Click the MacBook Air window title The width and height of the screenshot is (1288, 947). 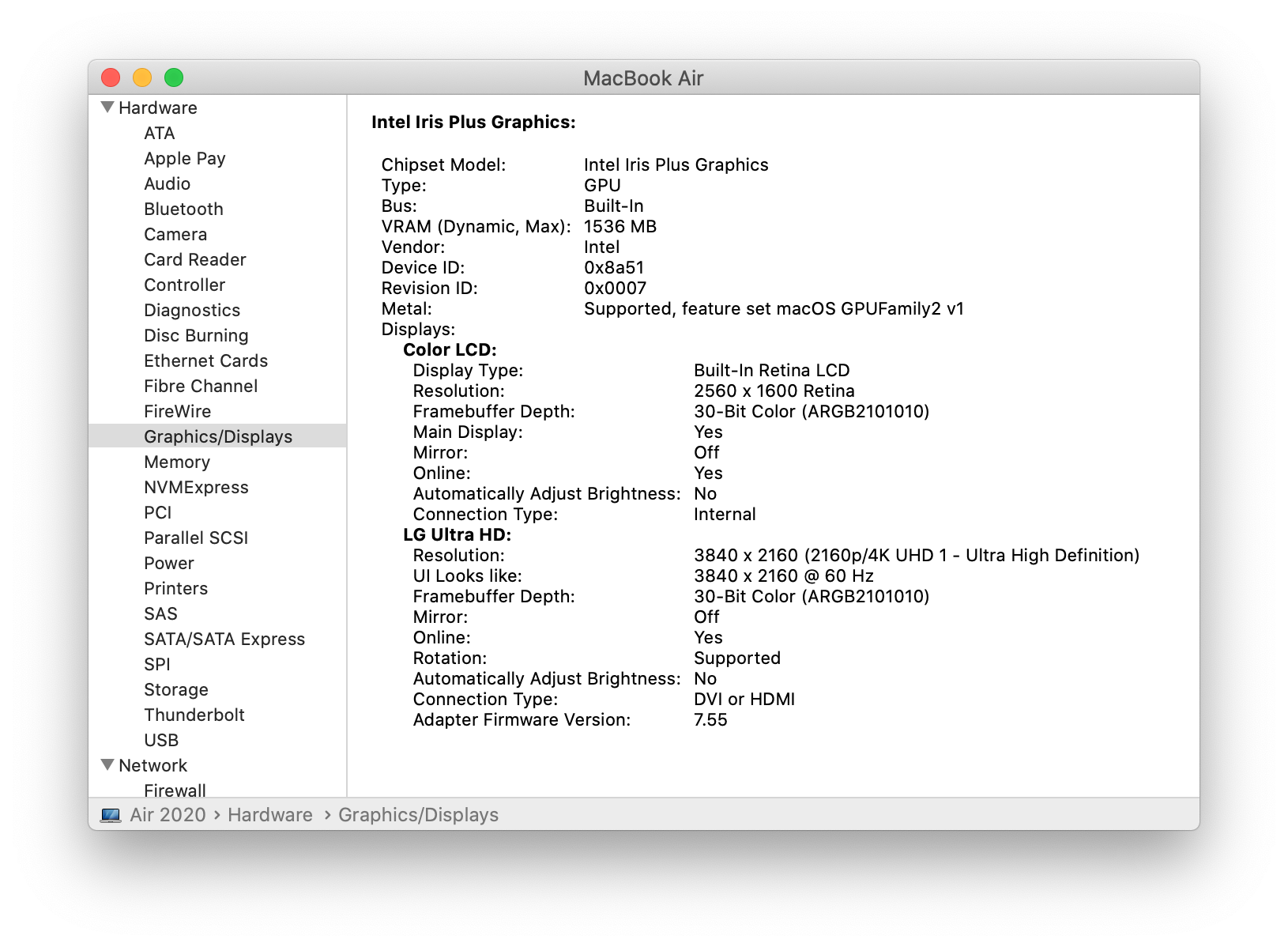643,77
